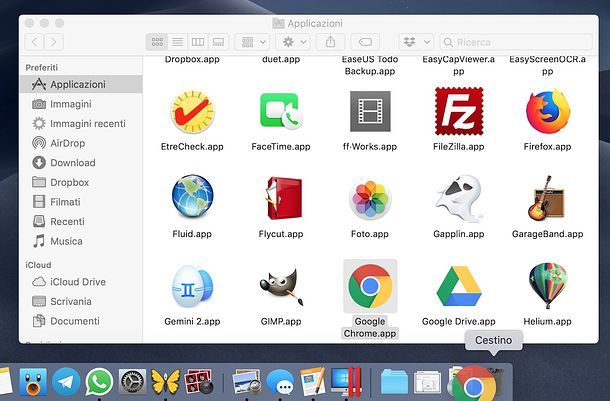This screenshot has width=610, height=401.
Task: Open Dropbox folder in the sidebar
Action: pyautogui.click(x=81, y=182)
